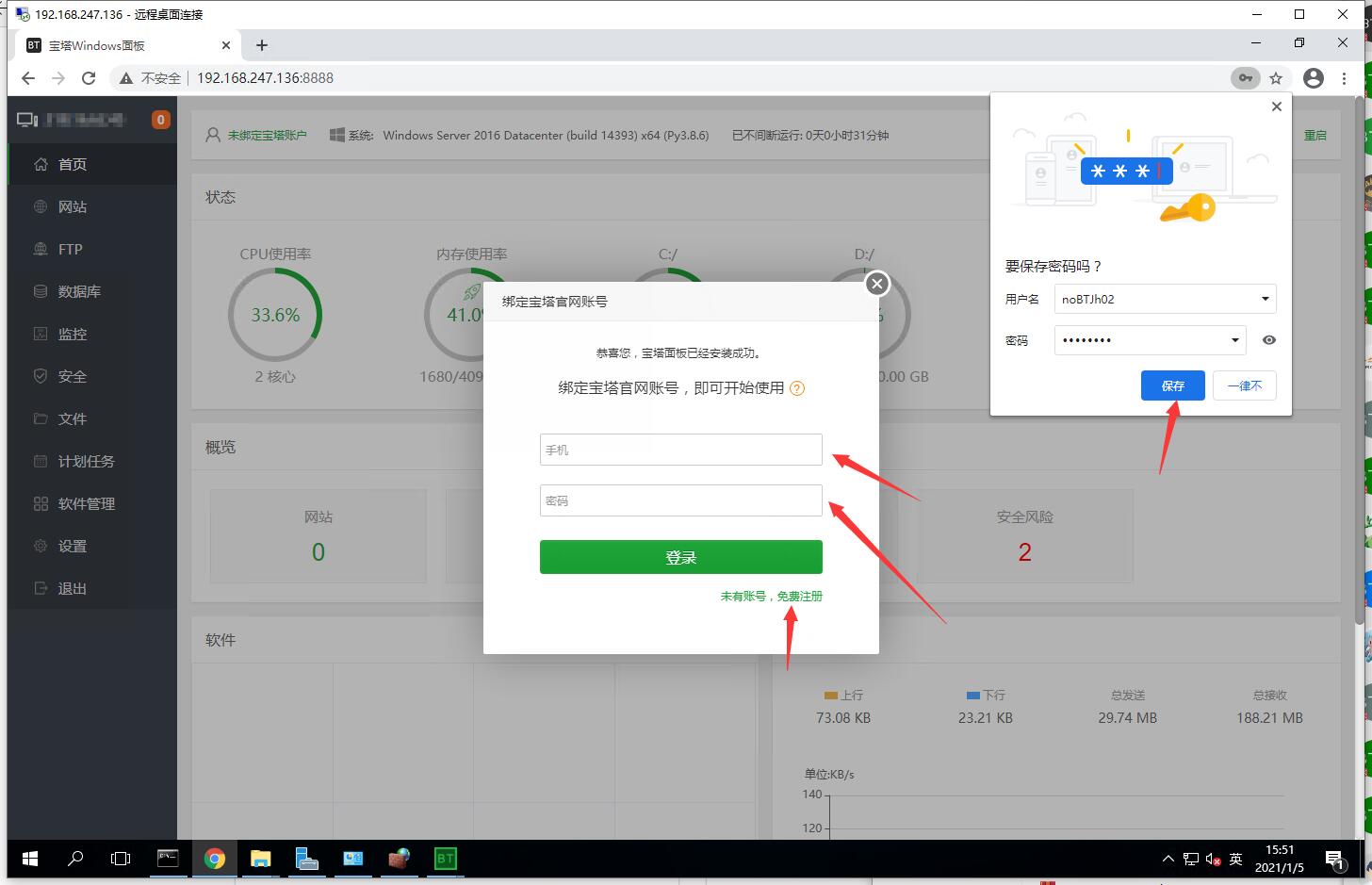Select the 宝塔Windows面板 browser tab
Viewport: 1372px width, 885px height.
pos(129,45)
